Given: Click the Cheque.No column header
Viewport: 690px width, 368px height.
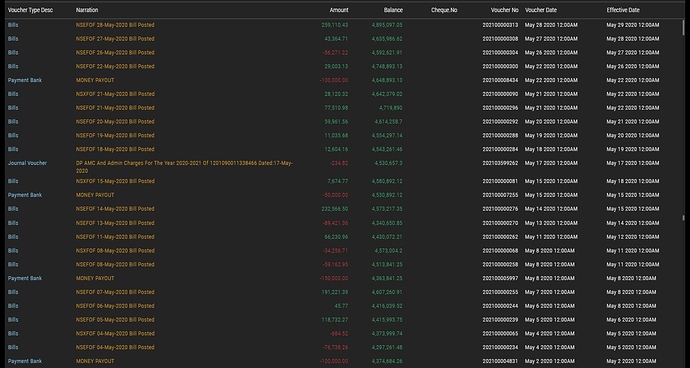Looking at the screenshot, I should (444, 10).
